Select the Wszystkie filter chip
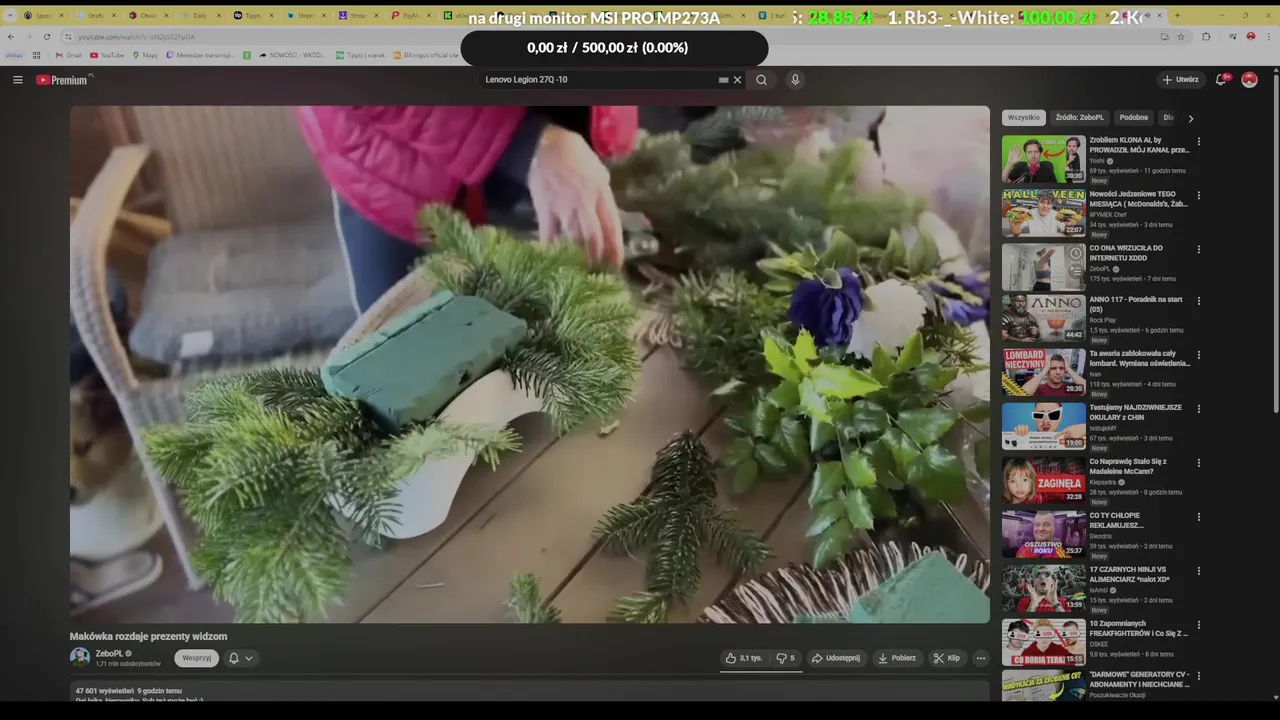This screenshot has width=1280, height=720. [x=1024, y=118]
